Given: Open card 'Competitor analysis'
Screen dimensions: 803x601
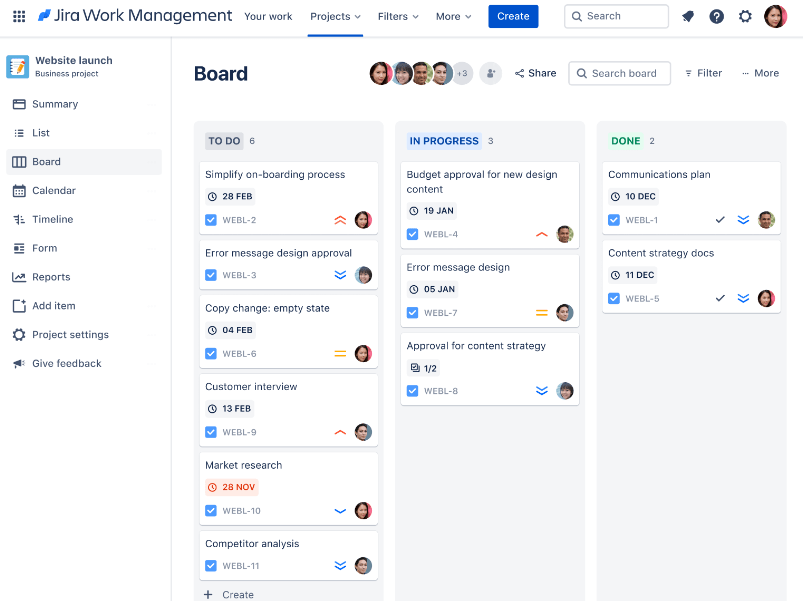Looking at the screenshot, I should click(288, 555).
